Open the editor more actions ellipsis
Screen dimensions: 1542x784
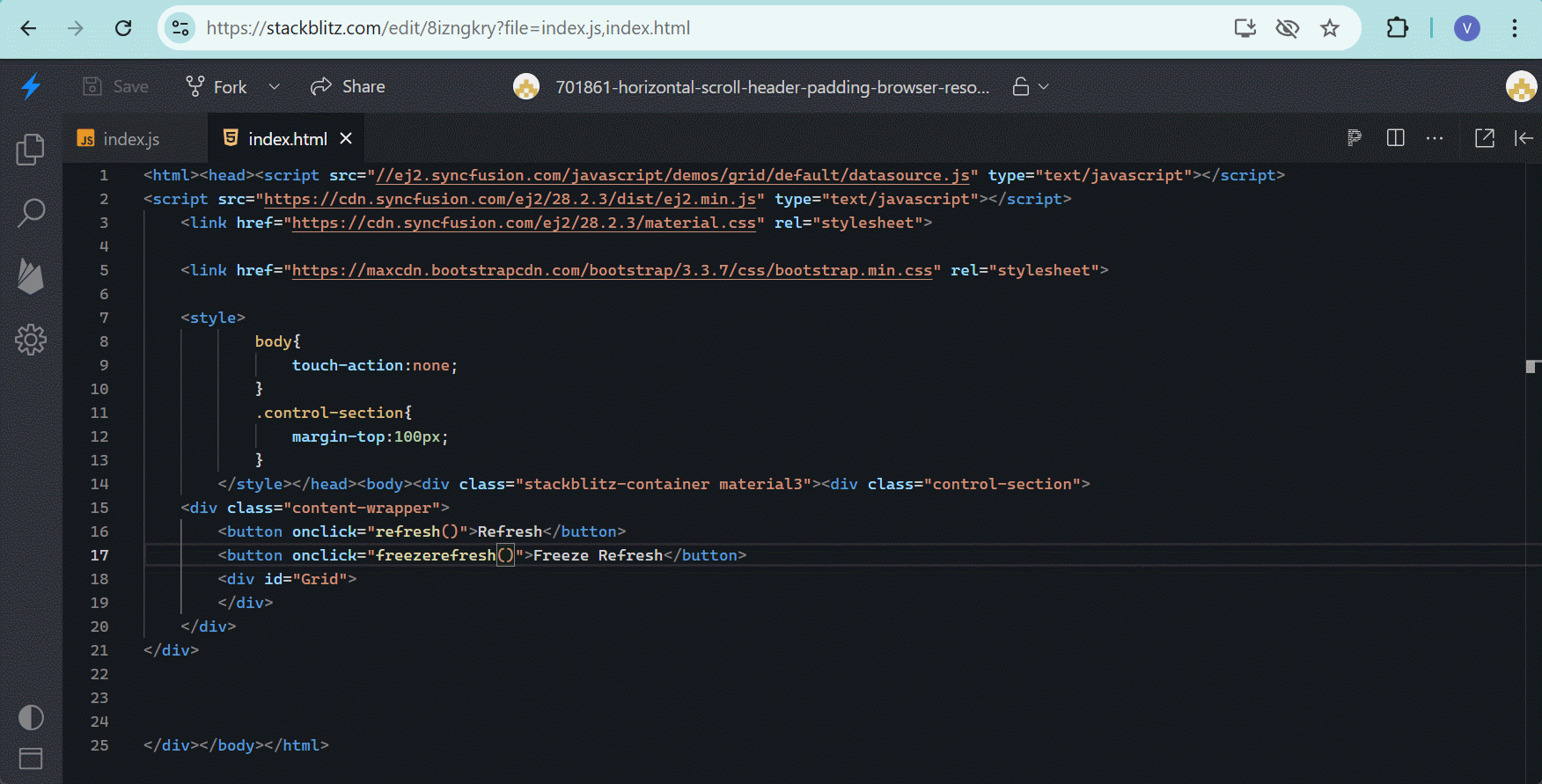[1435, 138]
